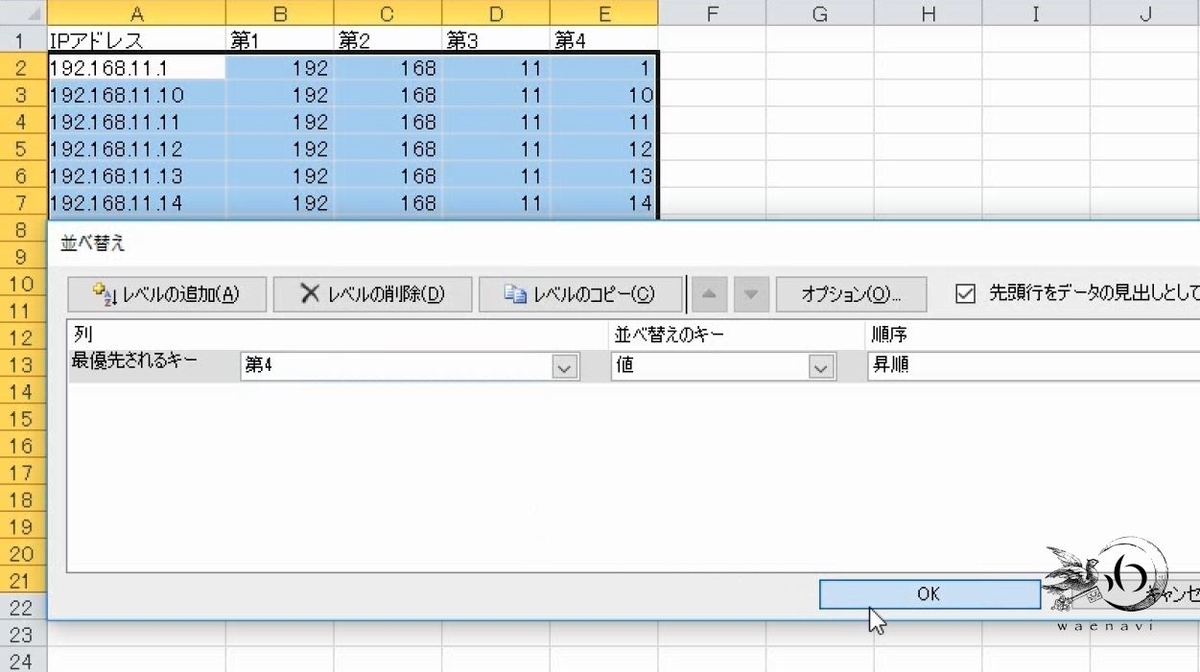Select row 5 header
The image size is (1200, 672).
tap(20, 149)
